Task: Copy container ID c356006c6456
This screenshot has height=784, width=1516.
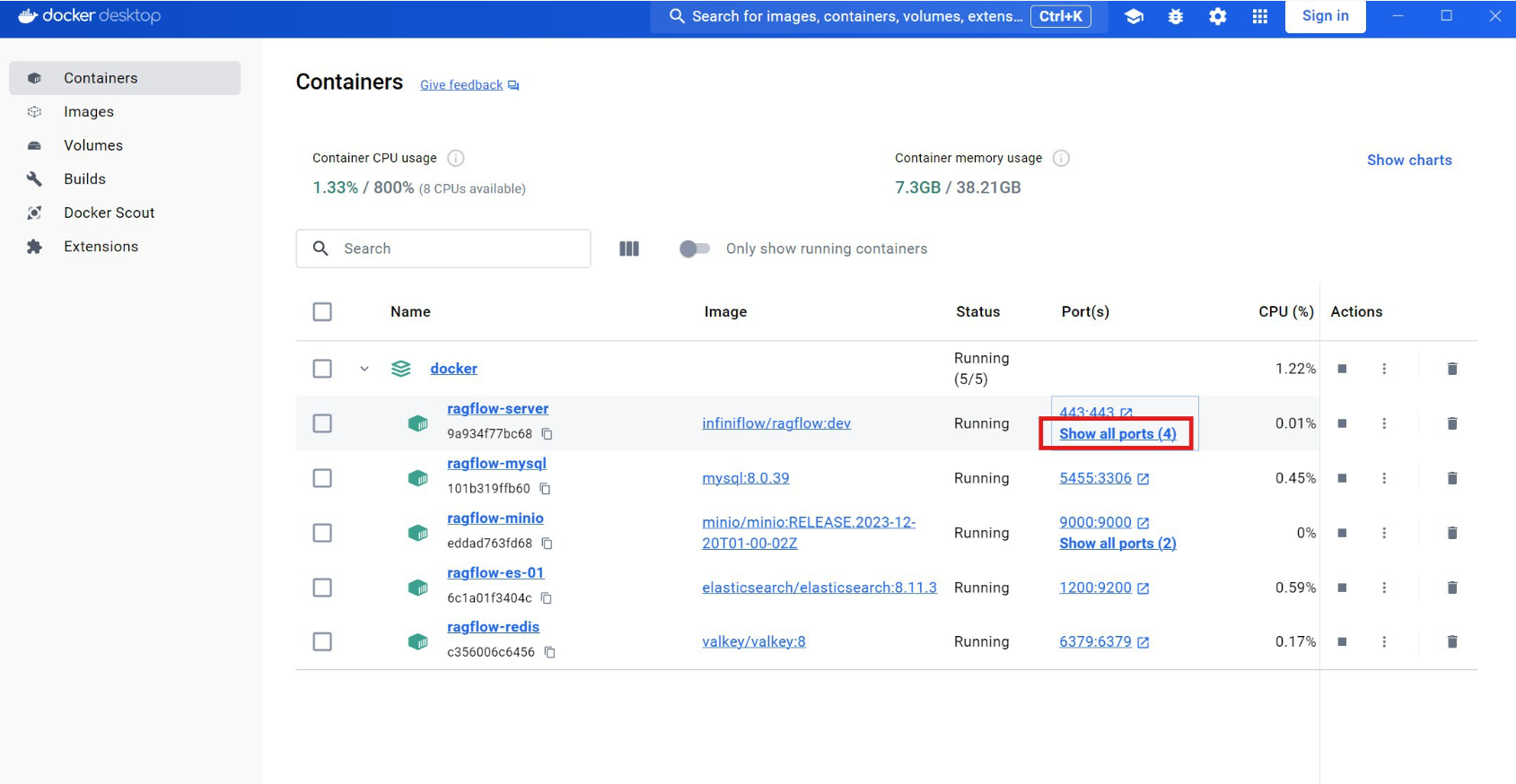Action: click(x=549, y=652)
